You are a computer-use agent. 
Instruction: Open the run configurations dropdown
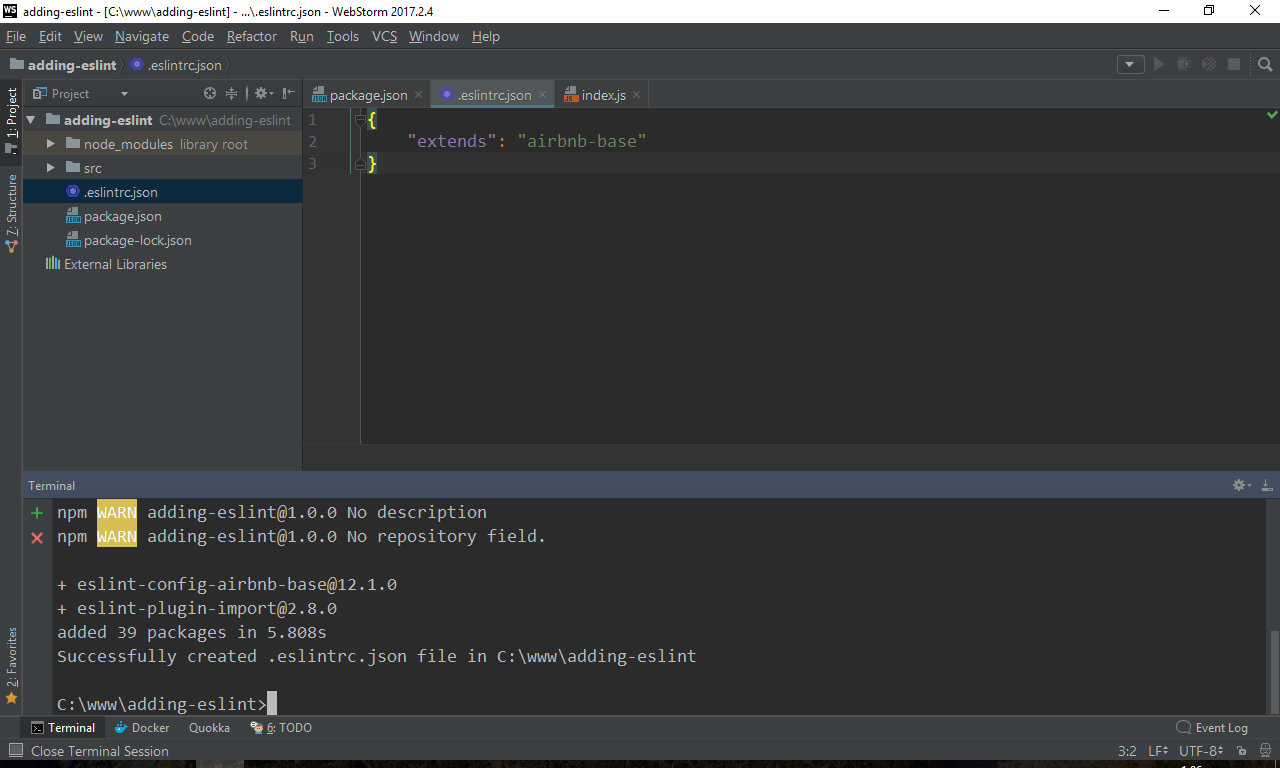click(x=1130, y=64)
